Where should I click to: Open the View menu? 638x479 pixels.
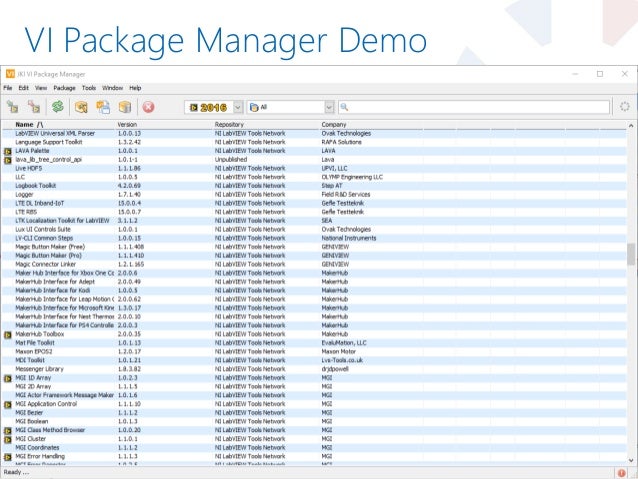(x=41, y=88)
